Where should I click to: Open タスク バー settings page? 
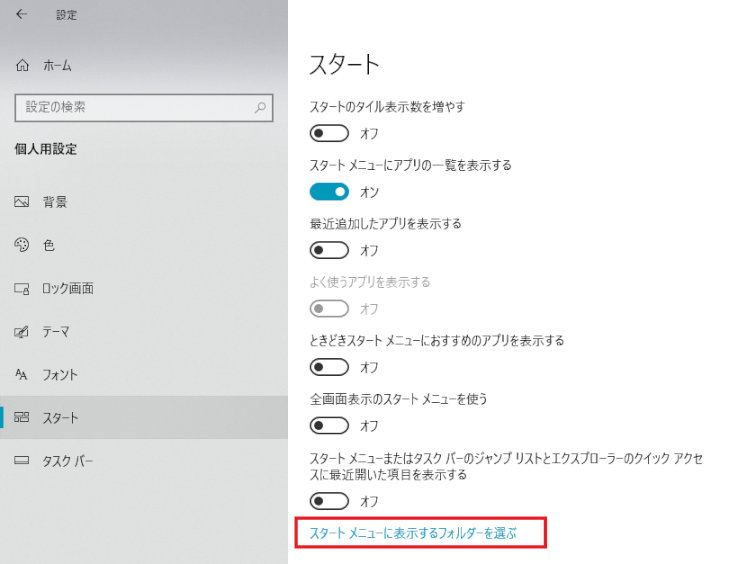pyautogui.click(x=144, y=460)
